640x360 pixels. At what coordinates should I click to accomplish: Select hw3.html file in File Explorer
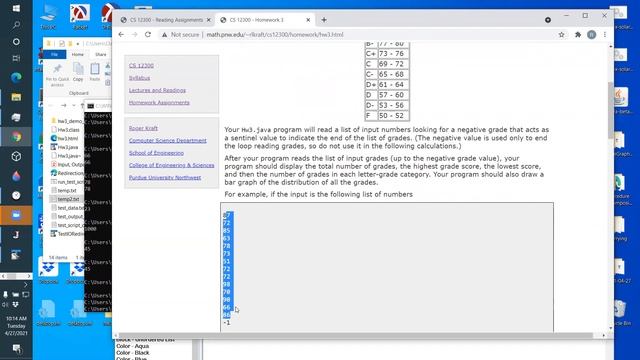click(64, 138)
